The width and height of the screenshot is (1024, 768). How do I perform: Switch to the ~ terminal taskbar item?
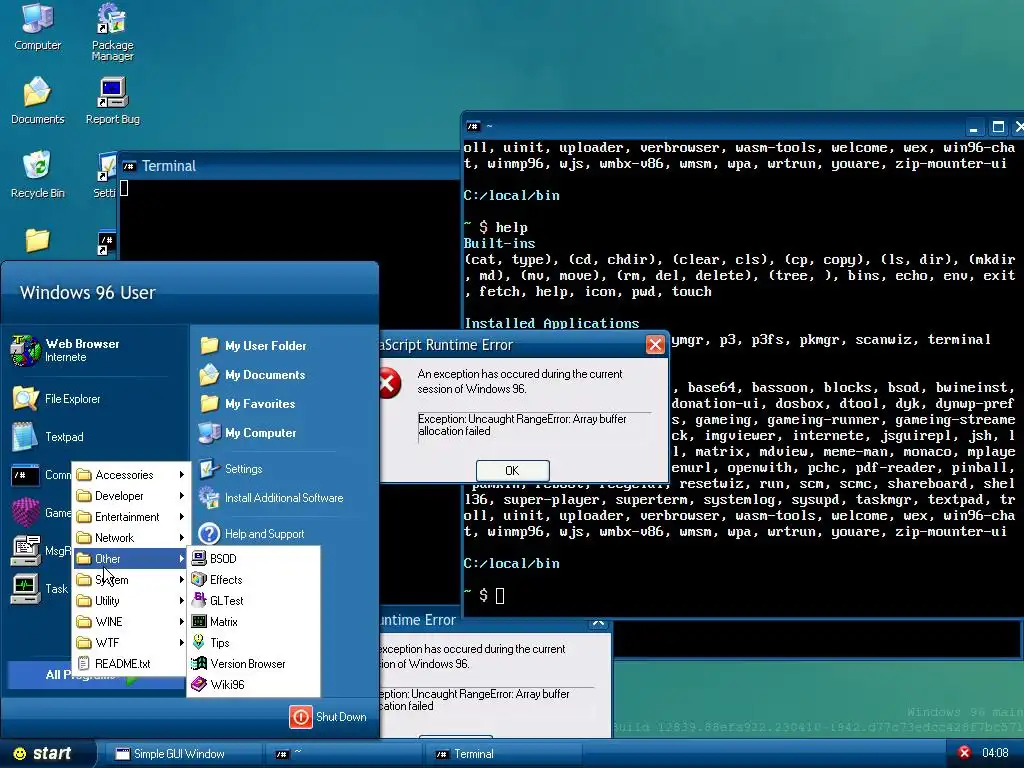[344, 754]
